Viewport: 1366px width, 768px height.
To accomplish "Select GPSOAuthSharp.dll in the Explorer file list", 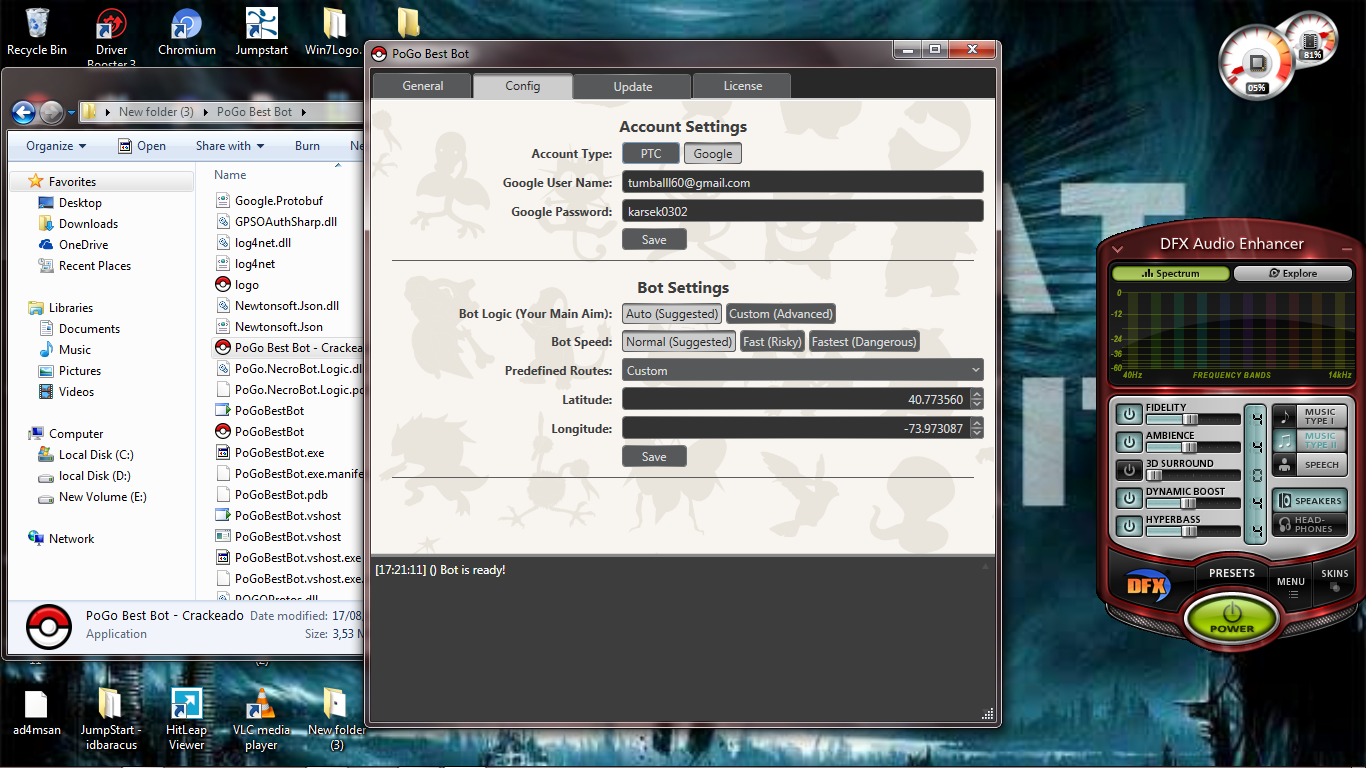I will coord(276,222).
